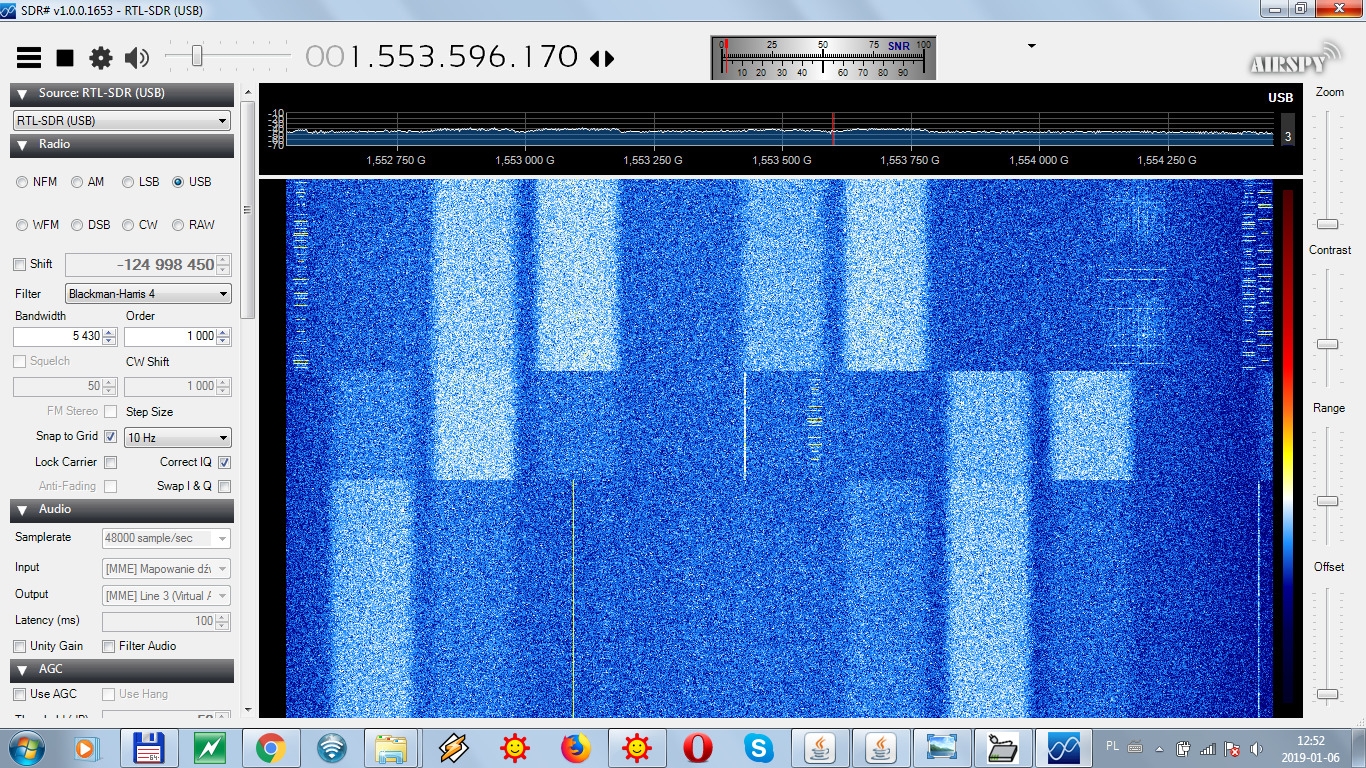Open the RTL-SDR (USB) source dropdown
The image size is (1366, 768).
click(122, 120)
